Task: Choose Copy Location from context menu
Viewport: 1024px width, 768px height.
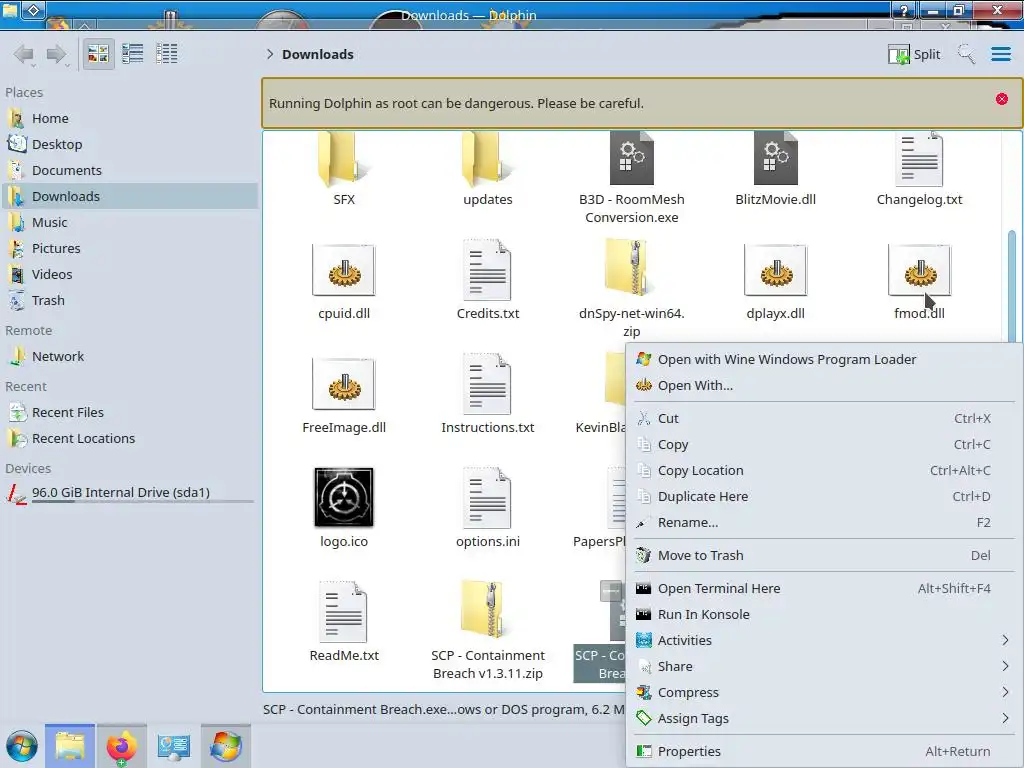Action: click(x=824, y=471)
